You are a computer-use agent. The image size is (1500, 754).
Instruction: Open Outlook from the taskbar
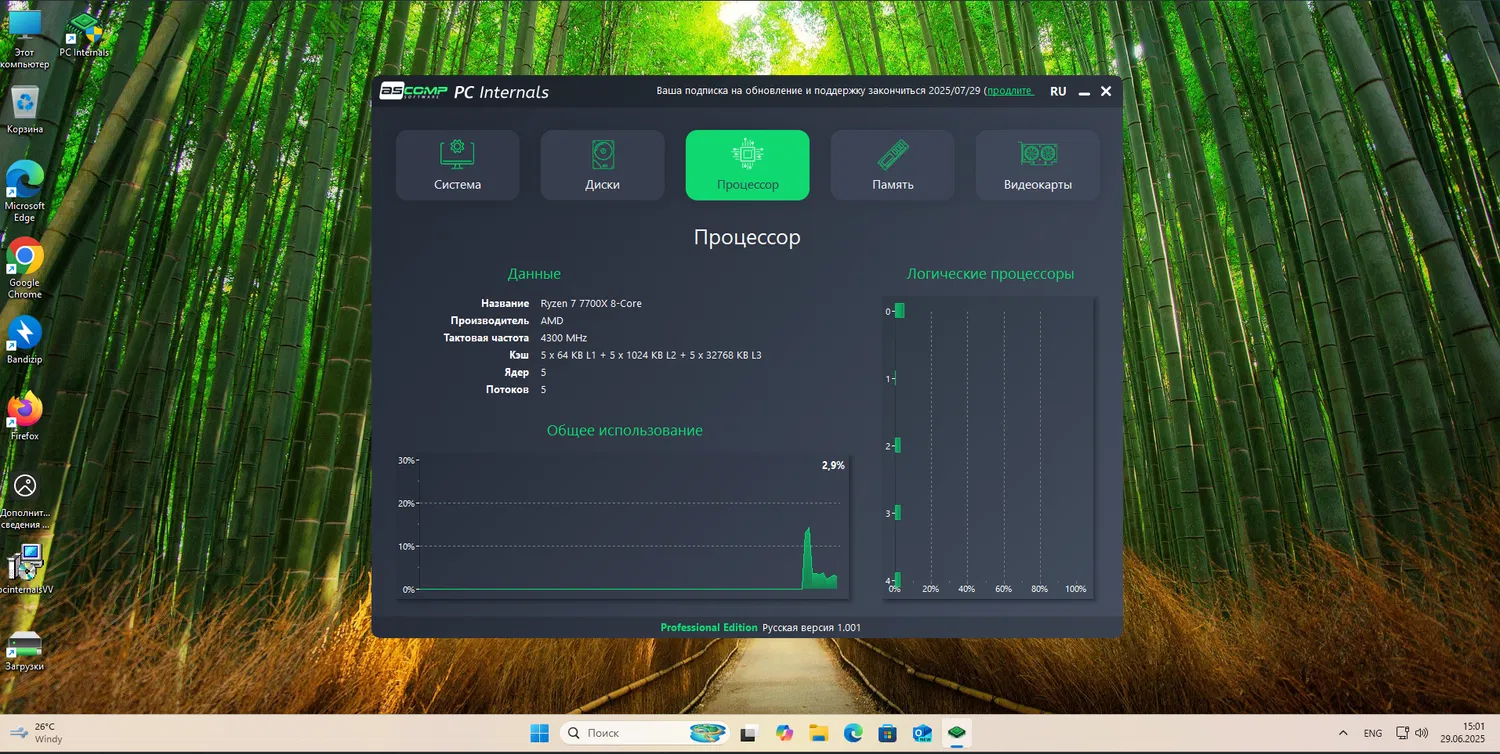point(922,734)
